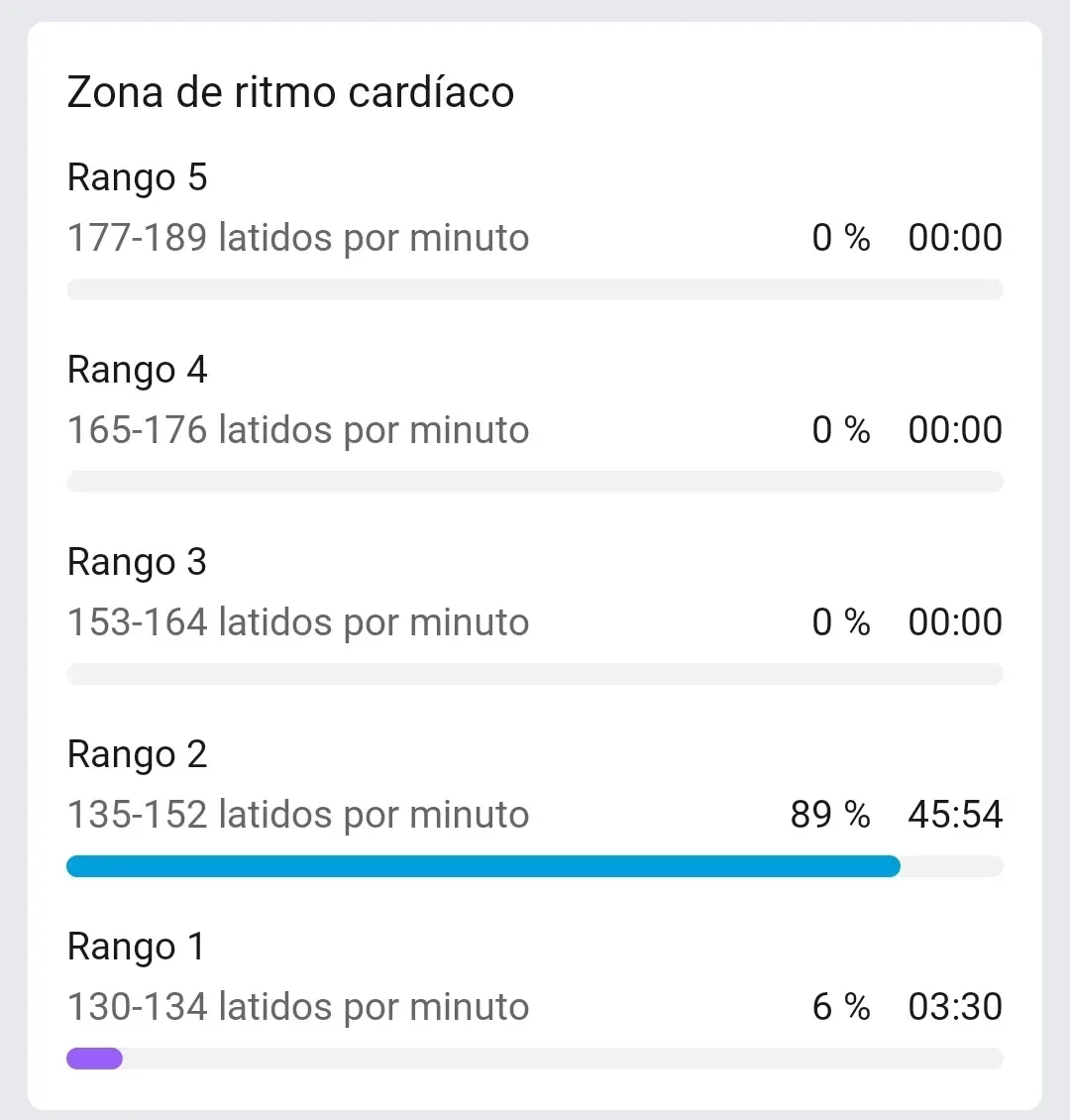Click the 6 % value for Rango 1
Screen dimensions: 1070x1120
(841, 1006)
